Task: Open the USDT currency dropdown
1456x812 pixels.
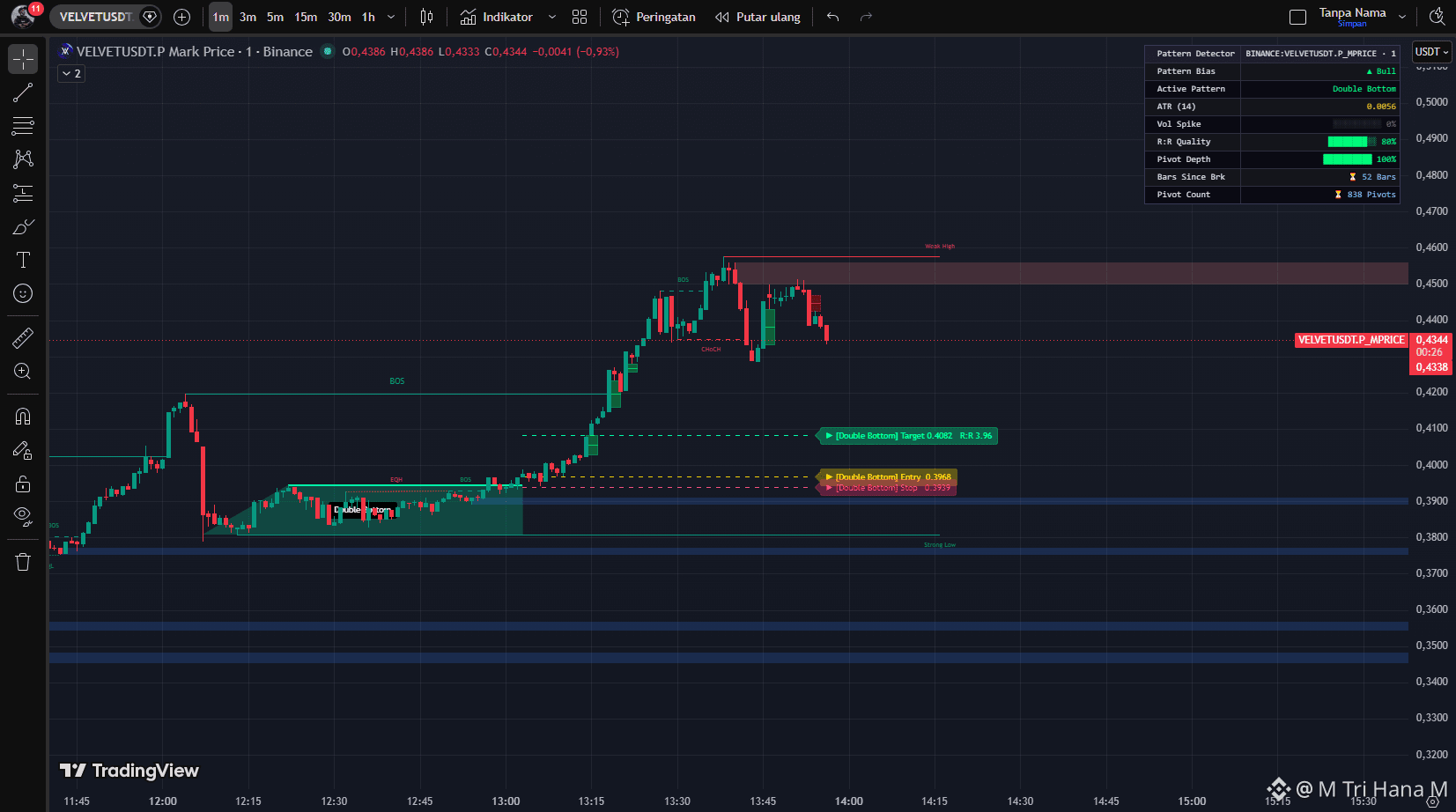Action: click(x=1431, y=52)
